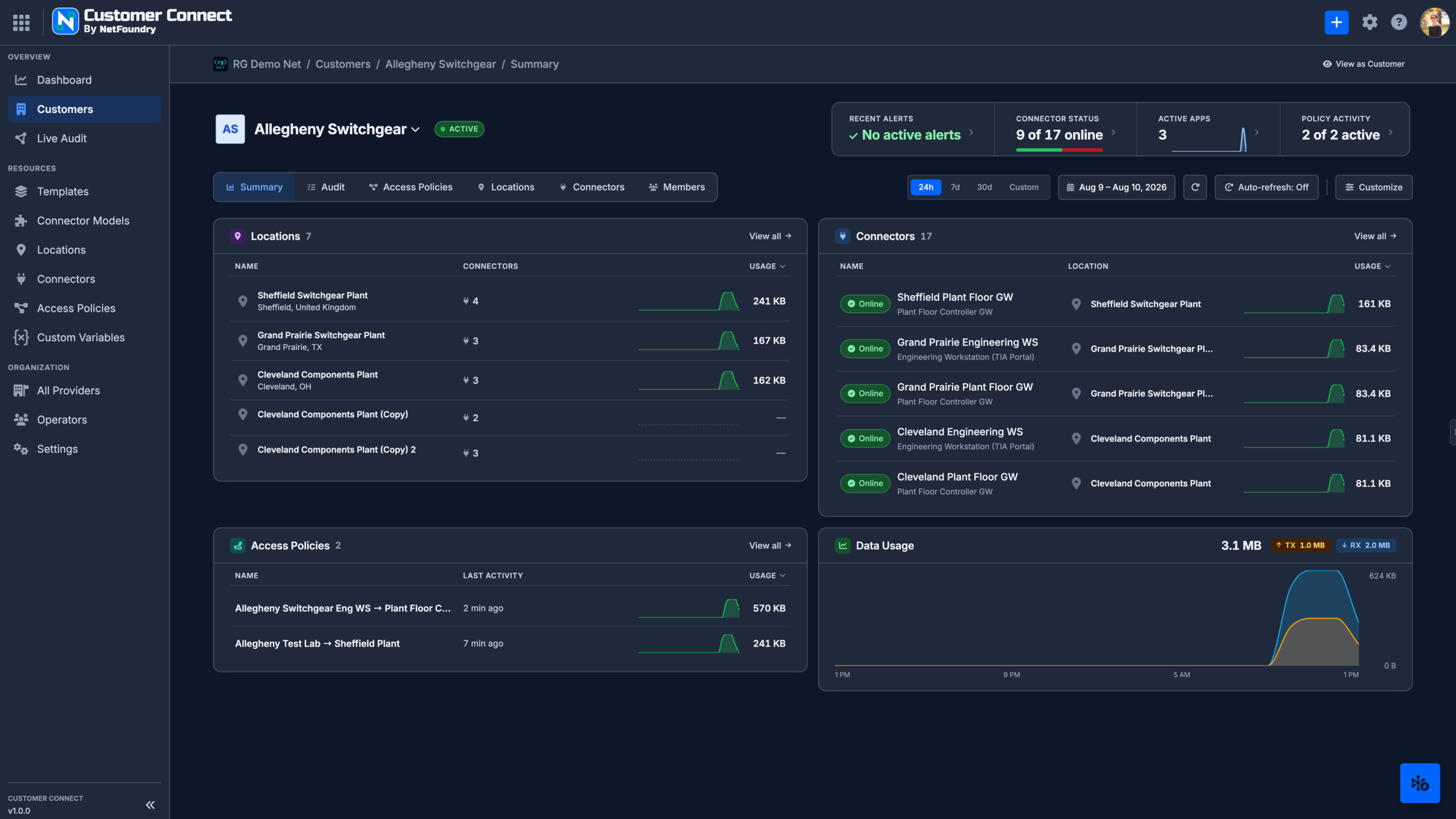Go to Dashboard in sidebar
The width and height of the screenshot is (1456, 819).
click(84, 80)
